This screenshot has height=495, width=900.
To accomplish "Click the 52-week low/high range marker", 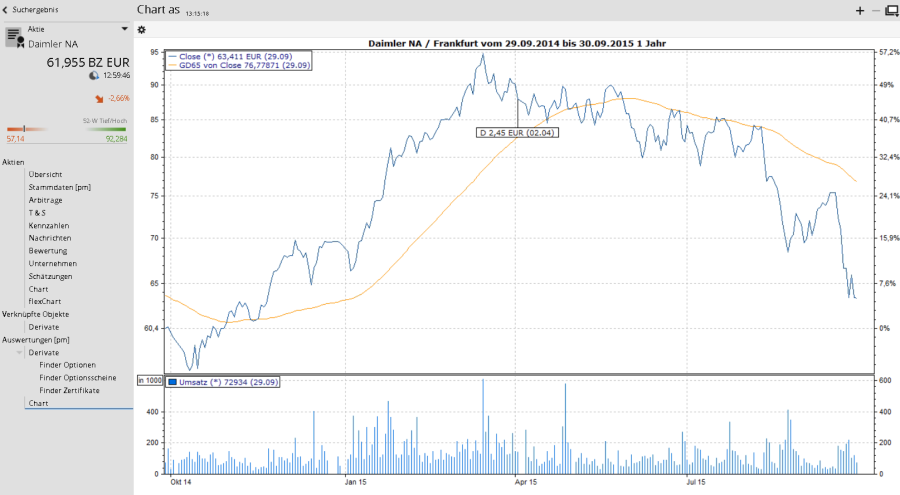I will pyautogui.click(x=24, y=129).
